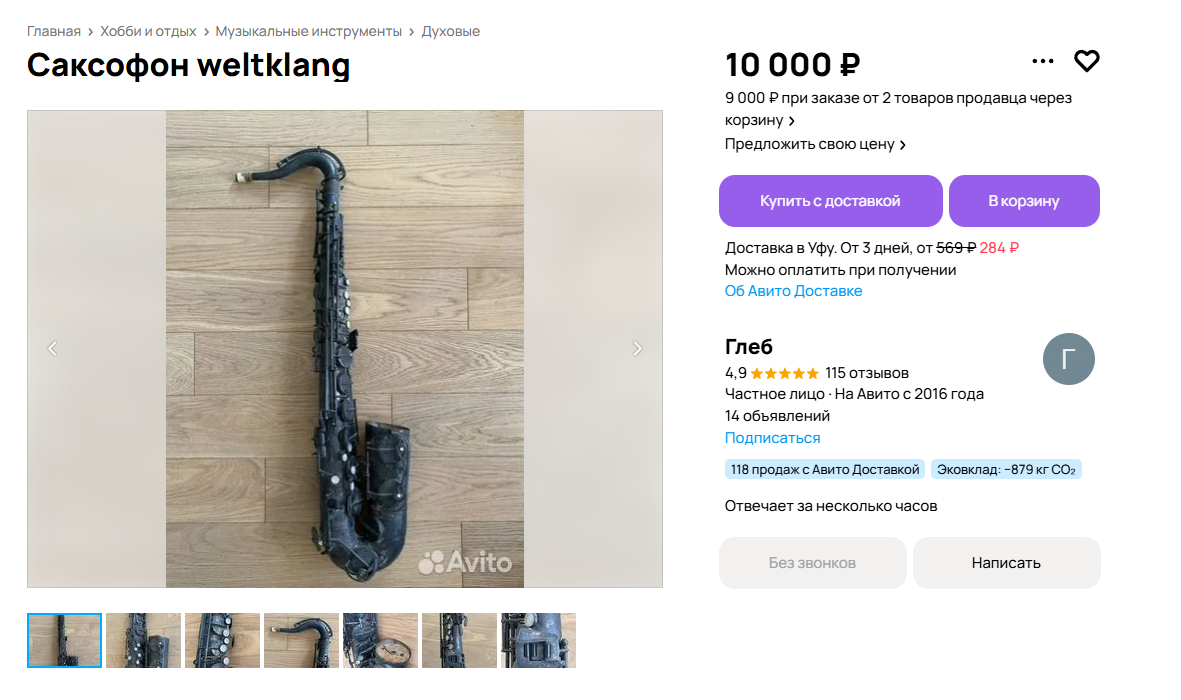Subscribe to seller via 'Подписаться'
This screenshot has height=700, width=1181.
[x=772, y=438]
